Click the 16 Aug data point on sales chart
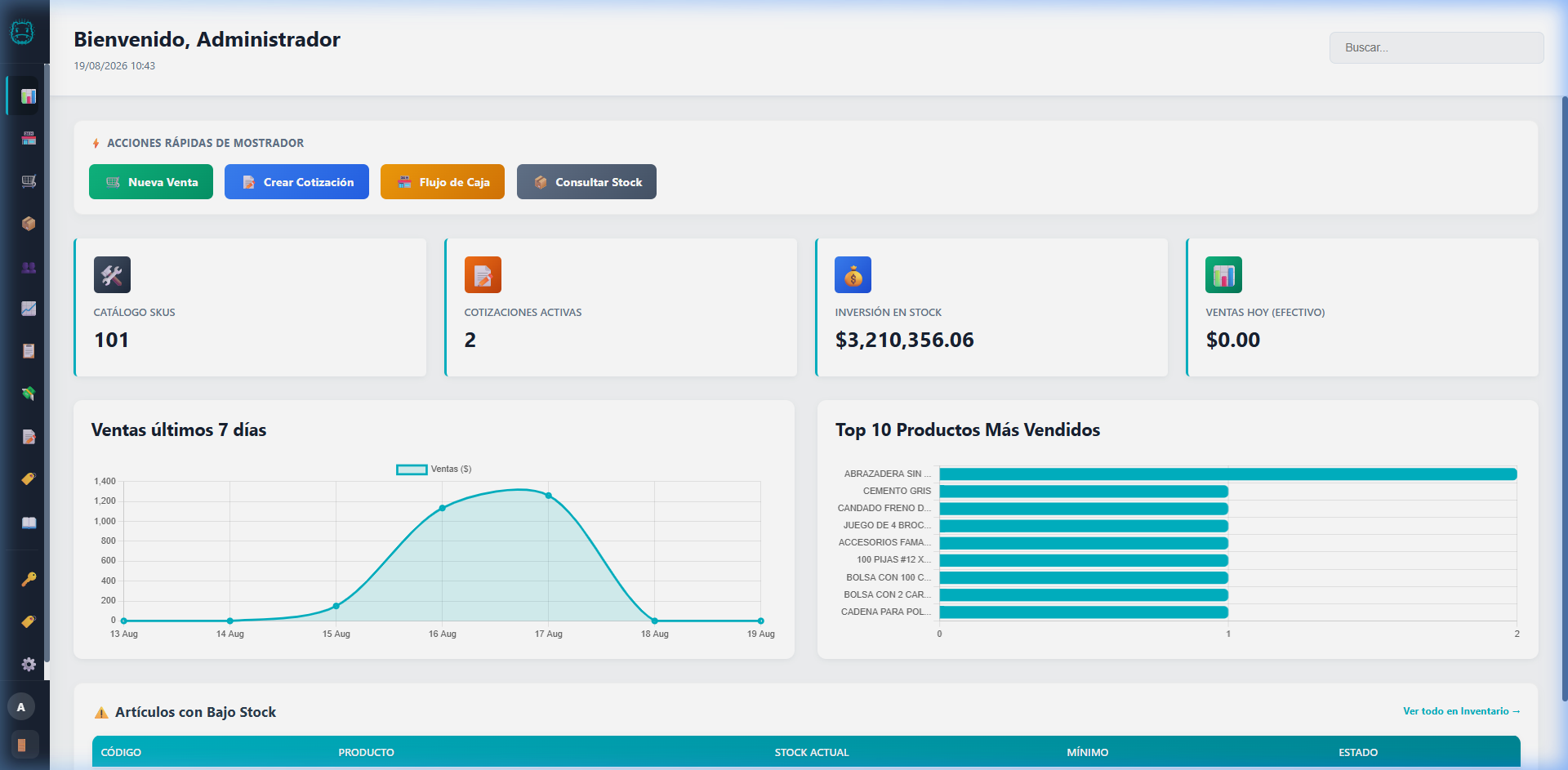 pos(443,508)
